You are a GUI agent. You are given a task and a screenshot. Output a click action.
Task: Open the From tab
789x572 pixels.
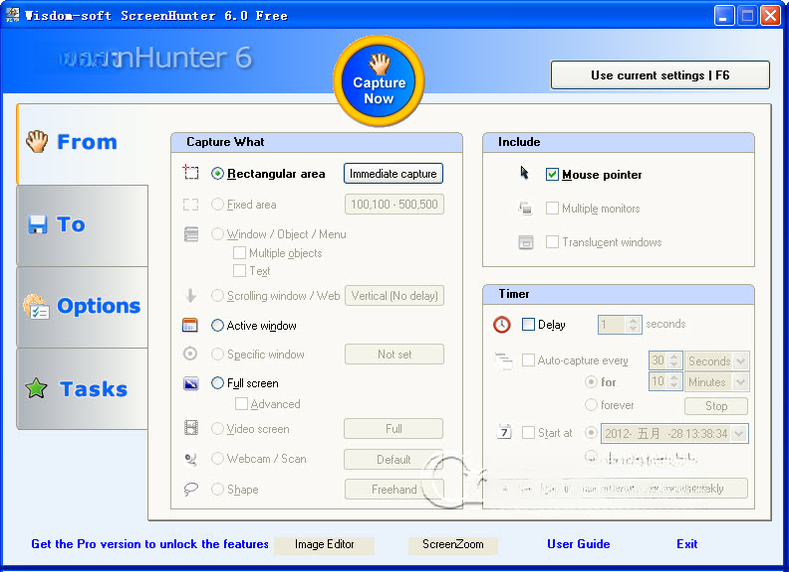pos(83,143)
